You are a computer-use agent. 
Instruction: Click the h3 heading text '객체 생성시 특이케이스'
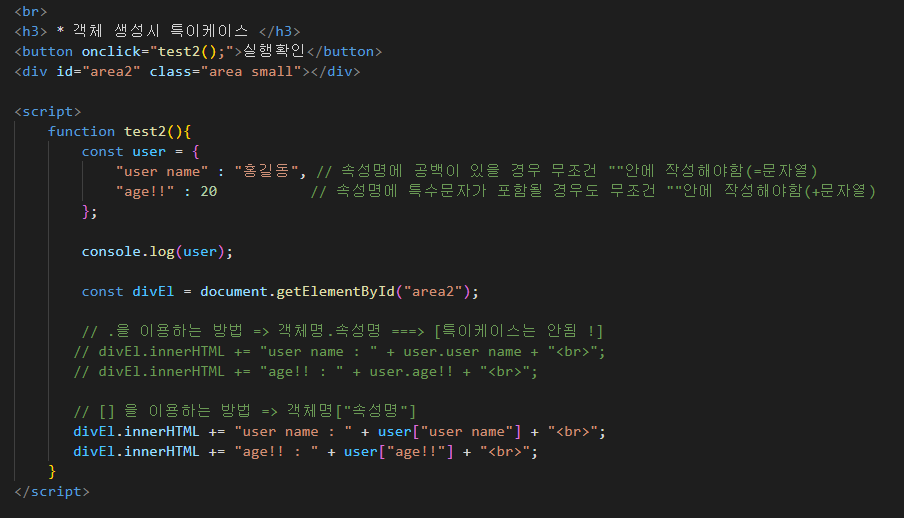(x=160, y=31)
